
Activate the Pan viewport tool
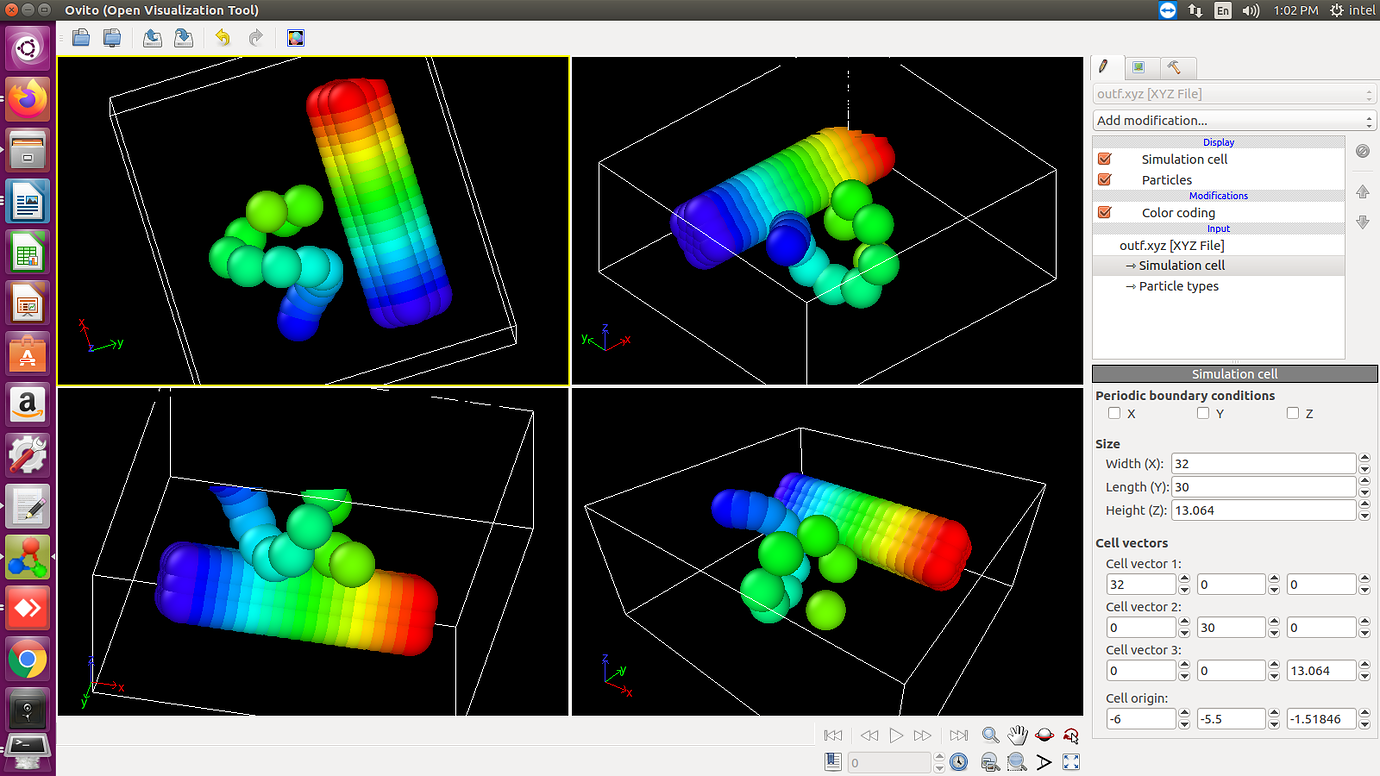1017,735
